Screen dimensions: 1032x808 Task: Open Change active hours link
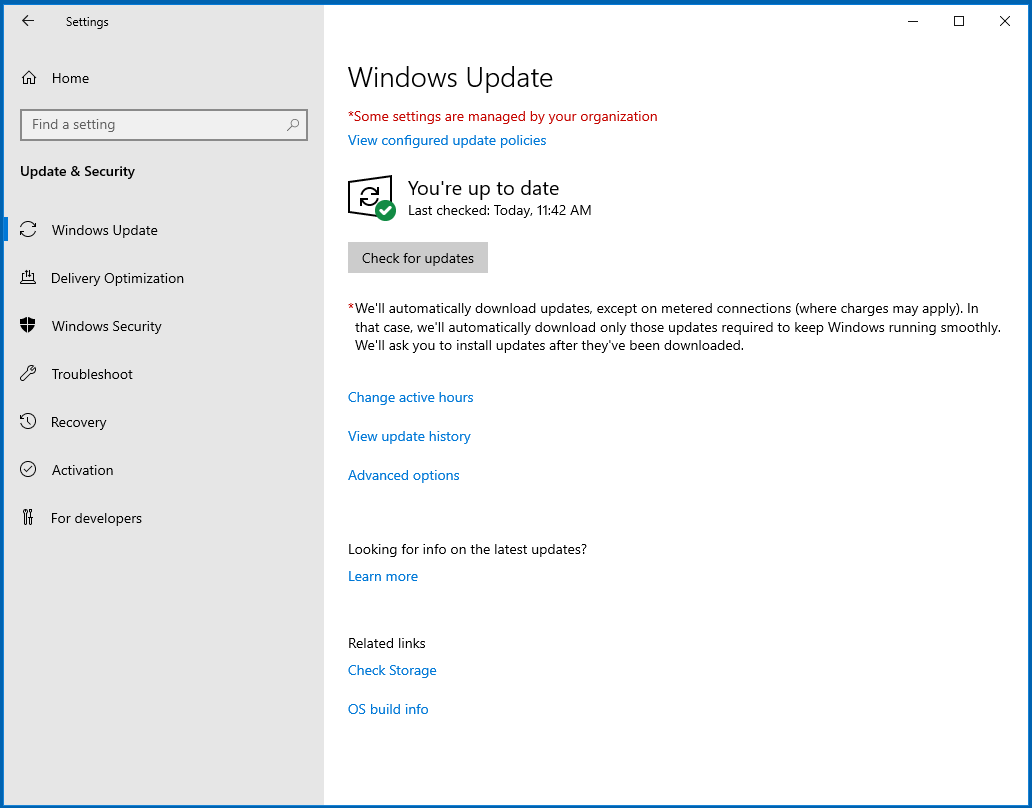[410, 397]
